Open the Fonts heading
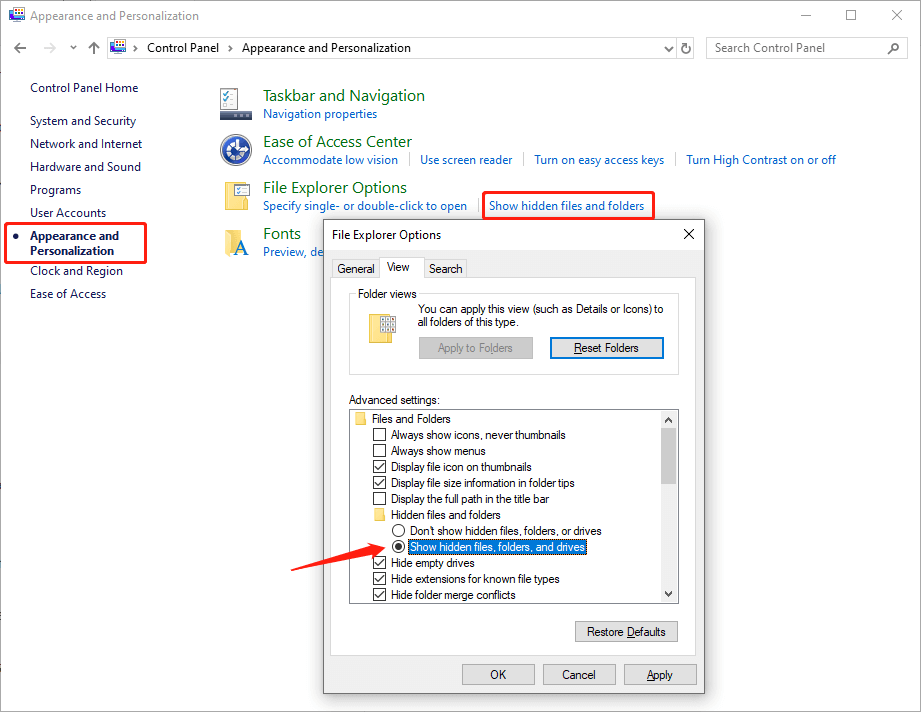 point(282,234)
